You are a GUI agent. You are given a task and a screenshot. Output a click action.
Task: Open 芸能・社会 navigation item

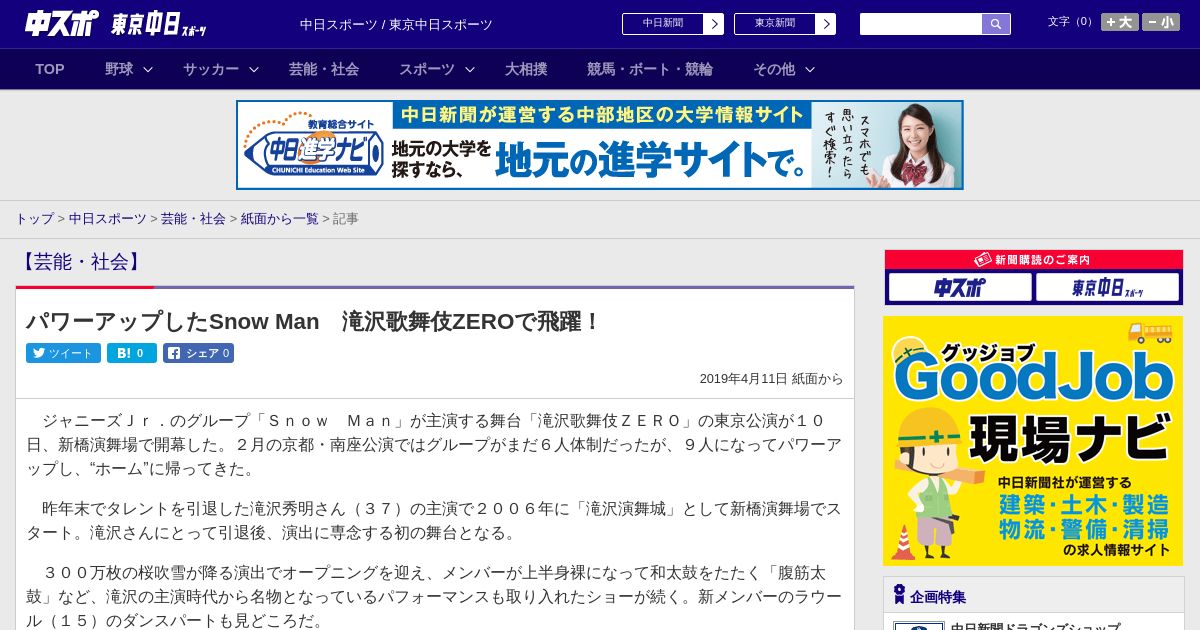click(324, 69)
